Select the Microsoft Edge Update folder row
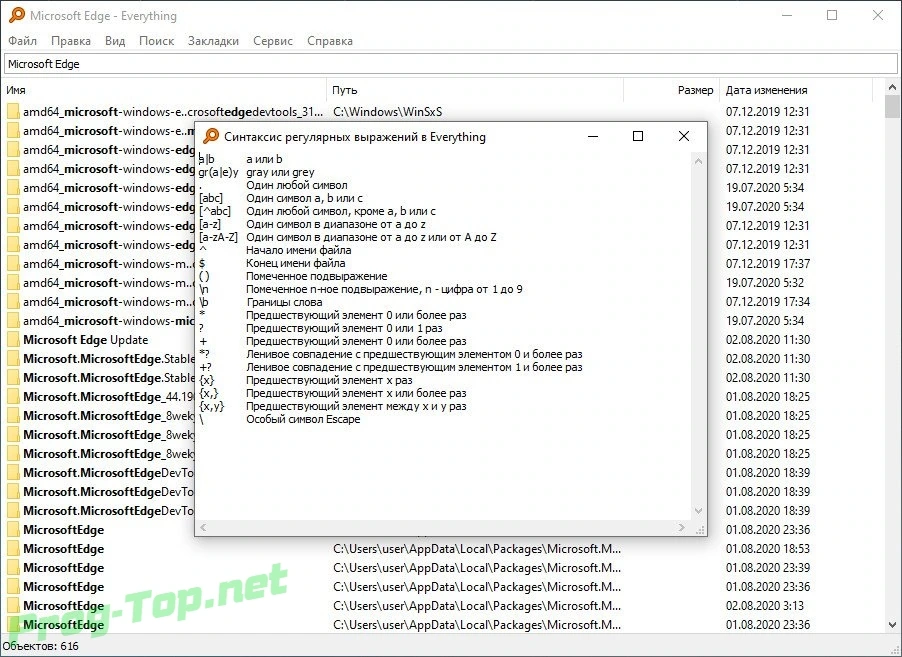This screenshot has height=657, width=902. point(86,339)
